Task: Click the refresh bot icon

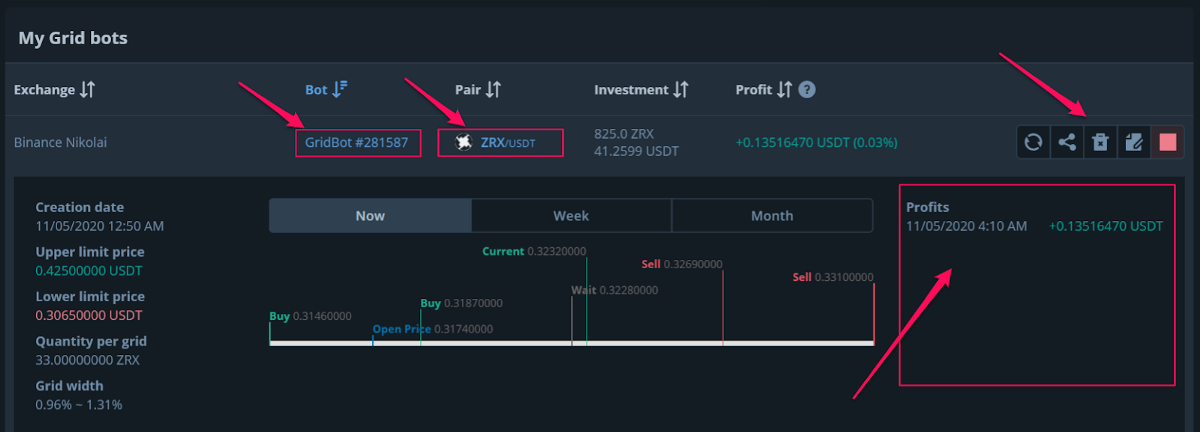Action: pos(1034,142)
